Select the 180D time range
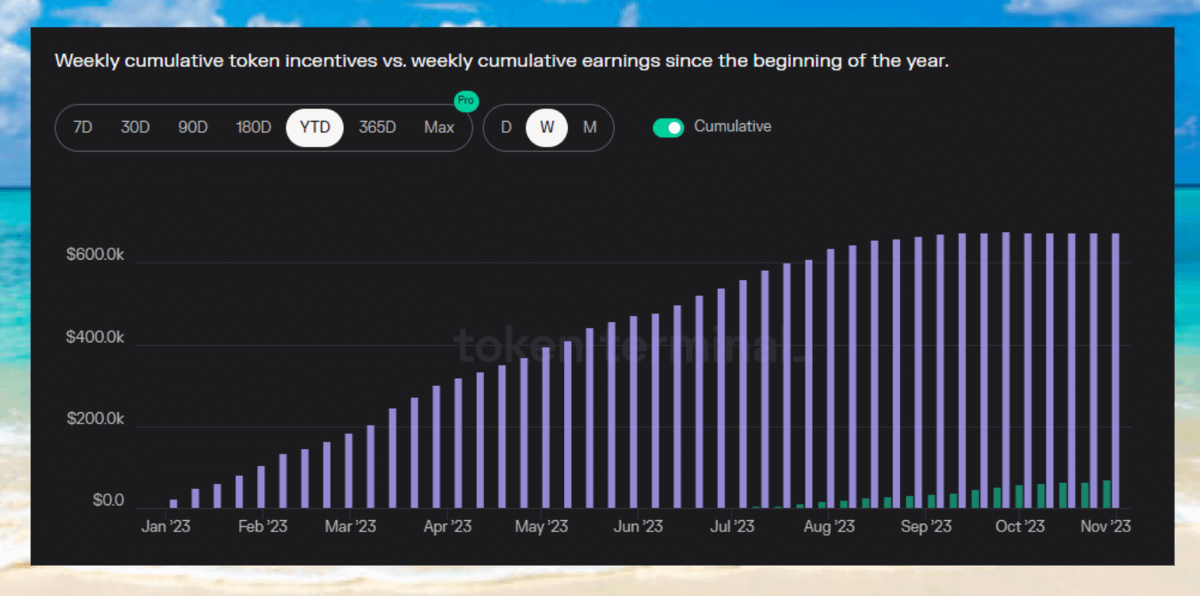Image resolution: width=1200 pixels, height=596 pixels. 253,128
